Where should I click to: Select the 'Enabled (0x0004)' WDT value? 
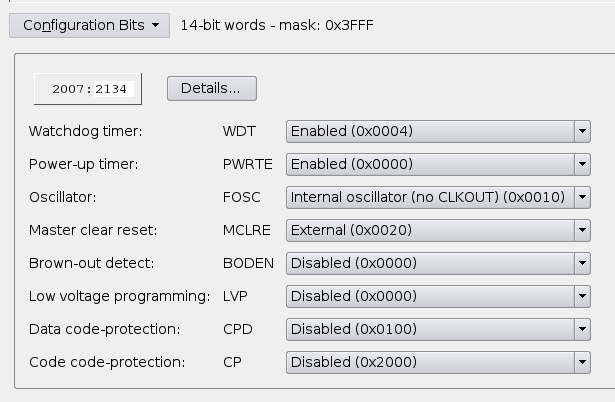[351, 131]
